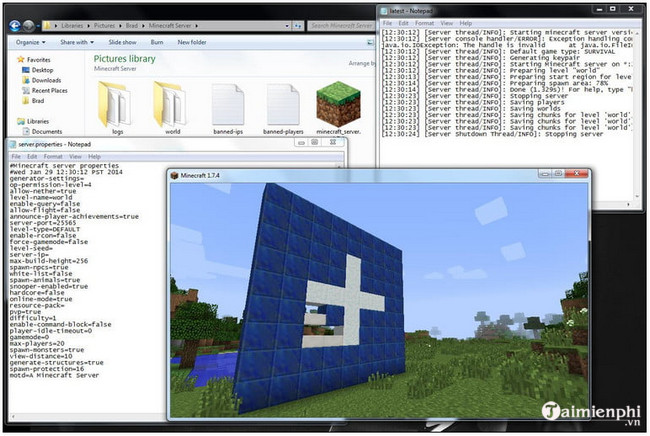Click the Slide show toolbar button
650x436 pixels.
122,42
